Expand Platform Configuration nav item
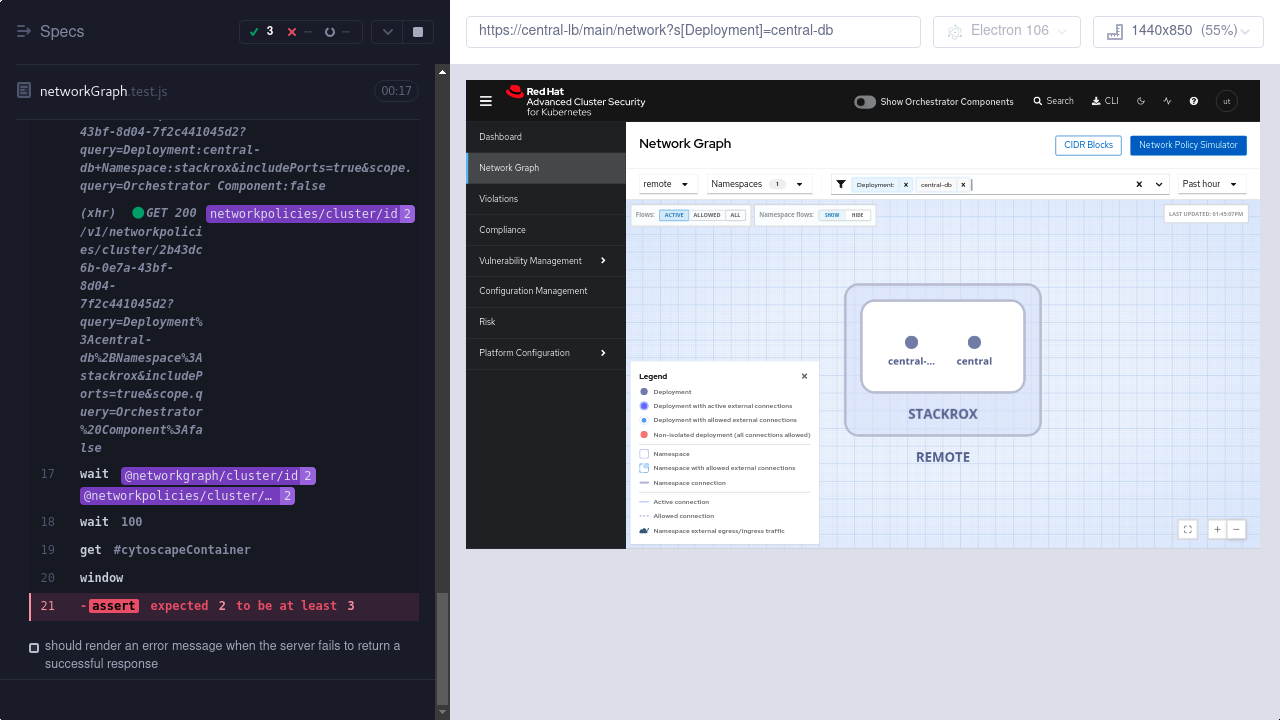Screen dimensions: 1280x720 pos(546,353)
